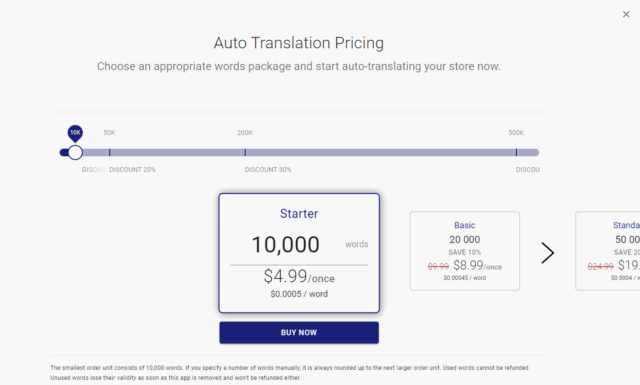The height and width of the screenshot is (385, 640).
Task: Select the partially visible Standard package card
Action: [608, 251]
